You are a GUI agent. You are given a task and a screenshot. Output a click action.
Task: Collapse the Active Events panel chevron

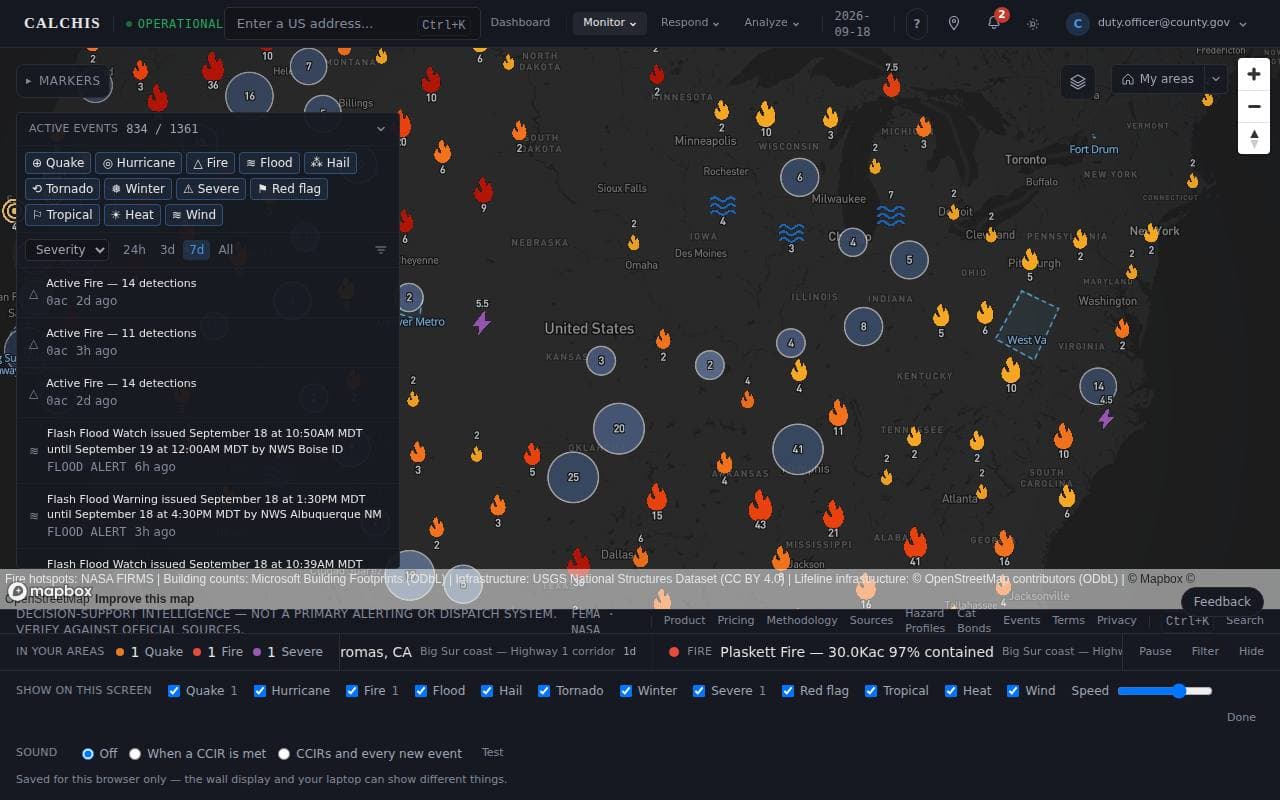pyautogui.click(x=380, y=129)
